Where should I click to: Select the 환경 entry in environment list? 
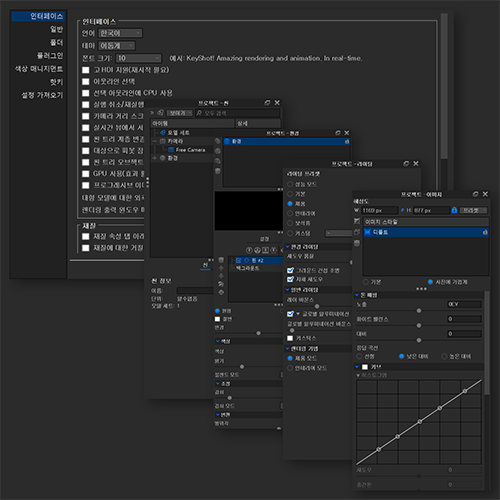(287, 141)
